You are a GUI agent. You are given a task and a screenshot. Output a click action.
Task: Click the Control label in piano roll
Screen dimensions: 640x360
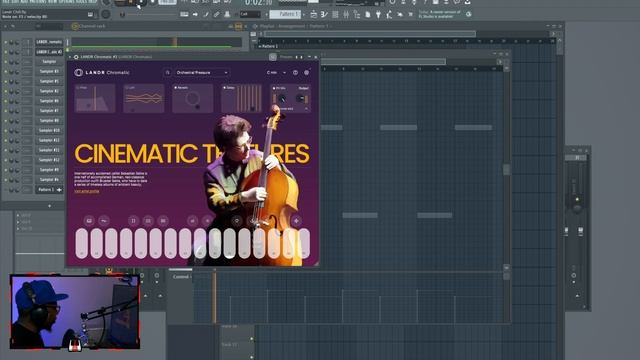181,277
